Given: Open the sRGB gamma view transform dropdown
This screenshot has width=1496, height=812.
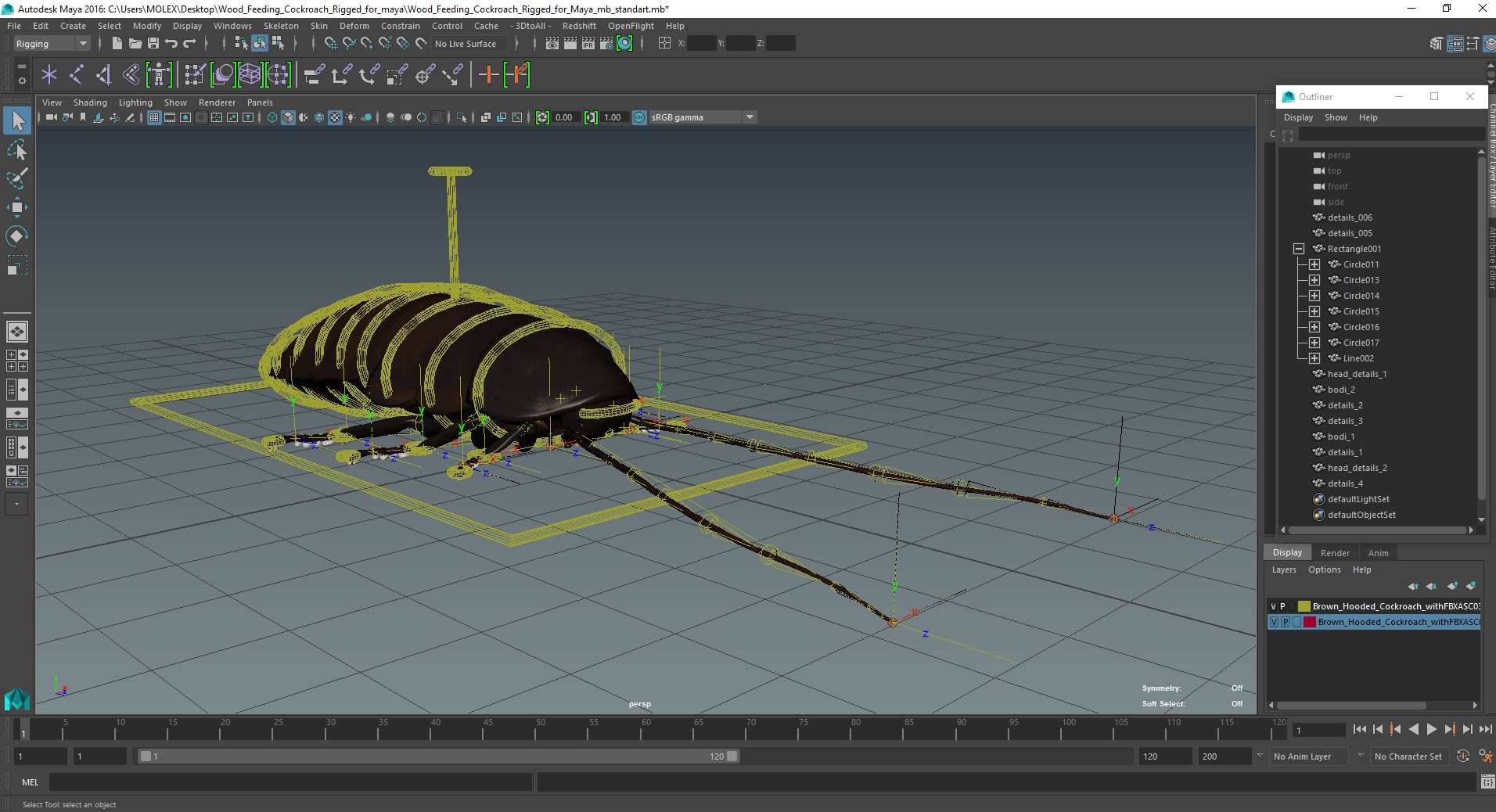Looking at the screenshot, I should pyautogui.click(x=703, y=117).
